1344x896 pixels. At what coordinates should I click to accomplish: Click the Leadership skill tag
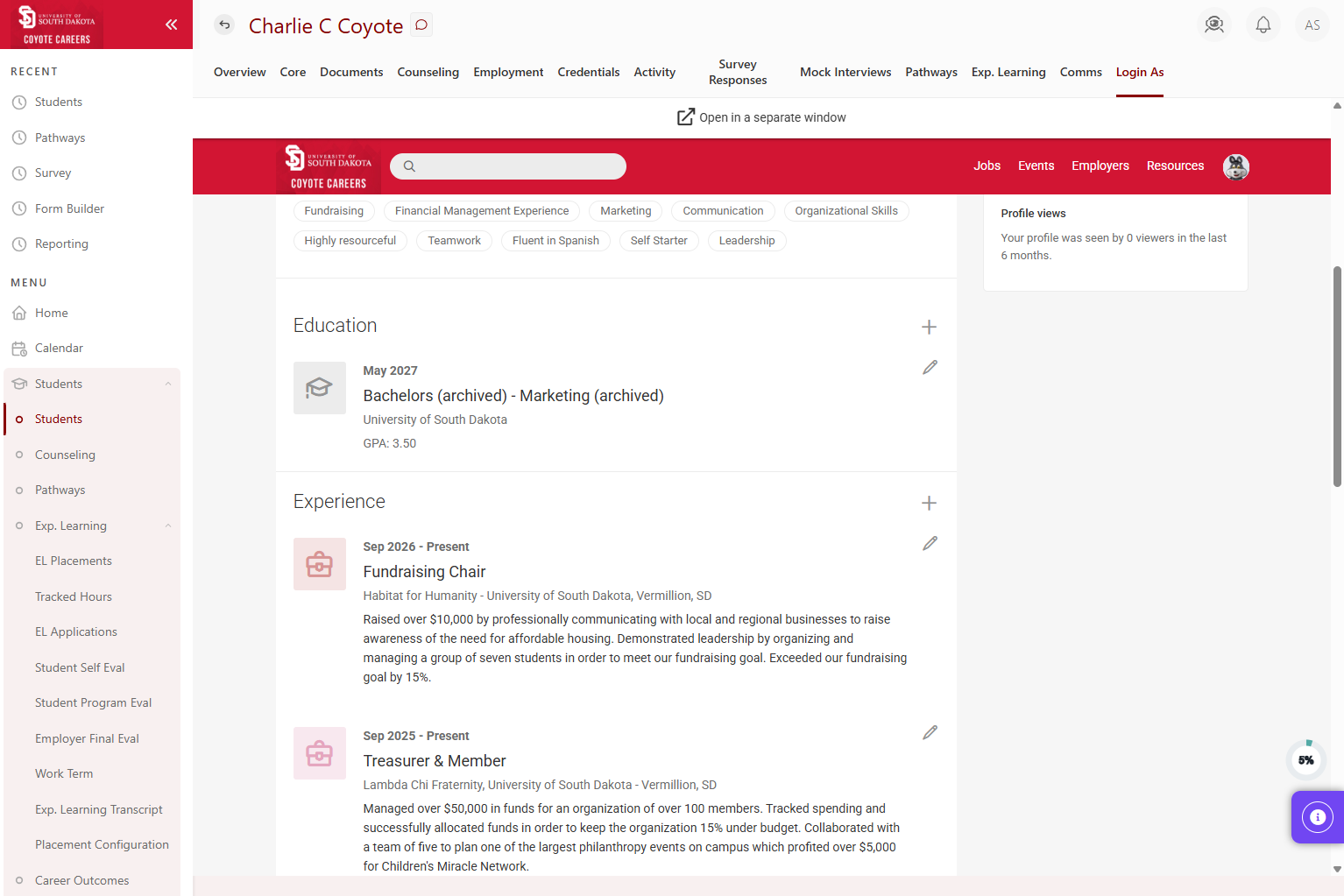(746, 241)
